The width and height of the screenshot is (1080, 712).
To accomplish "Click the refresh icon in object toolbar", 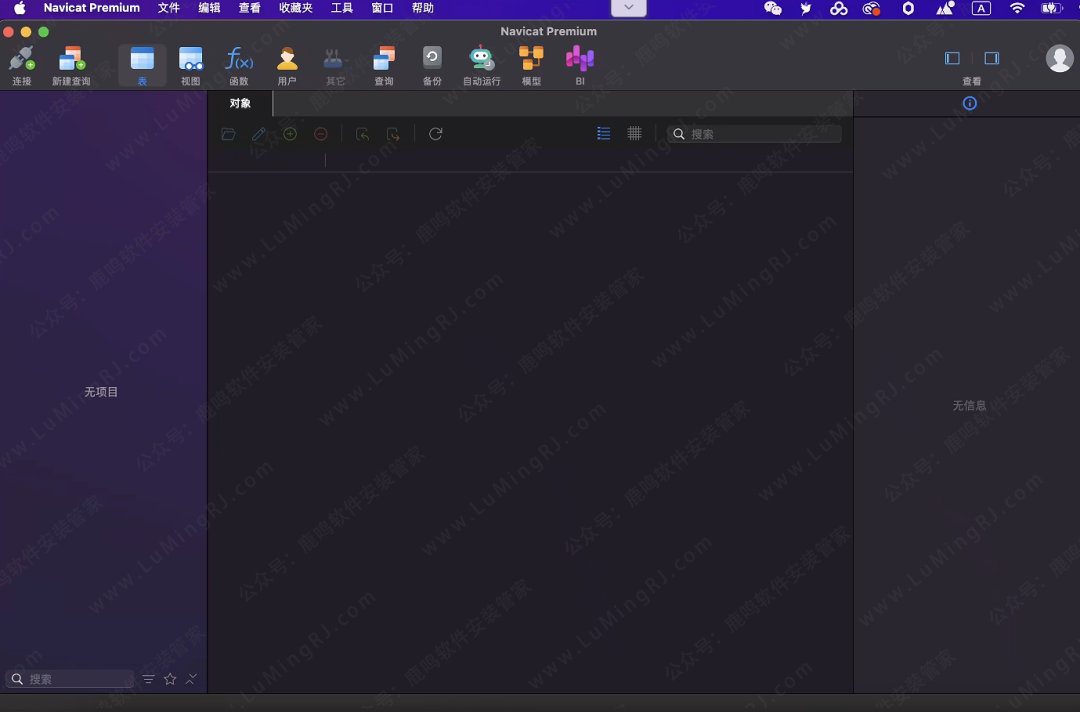I will click(435, 134).
